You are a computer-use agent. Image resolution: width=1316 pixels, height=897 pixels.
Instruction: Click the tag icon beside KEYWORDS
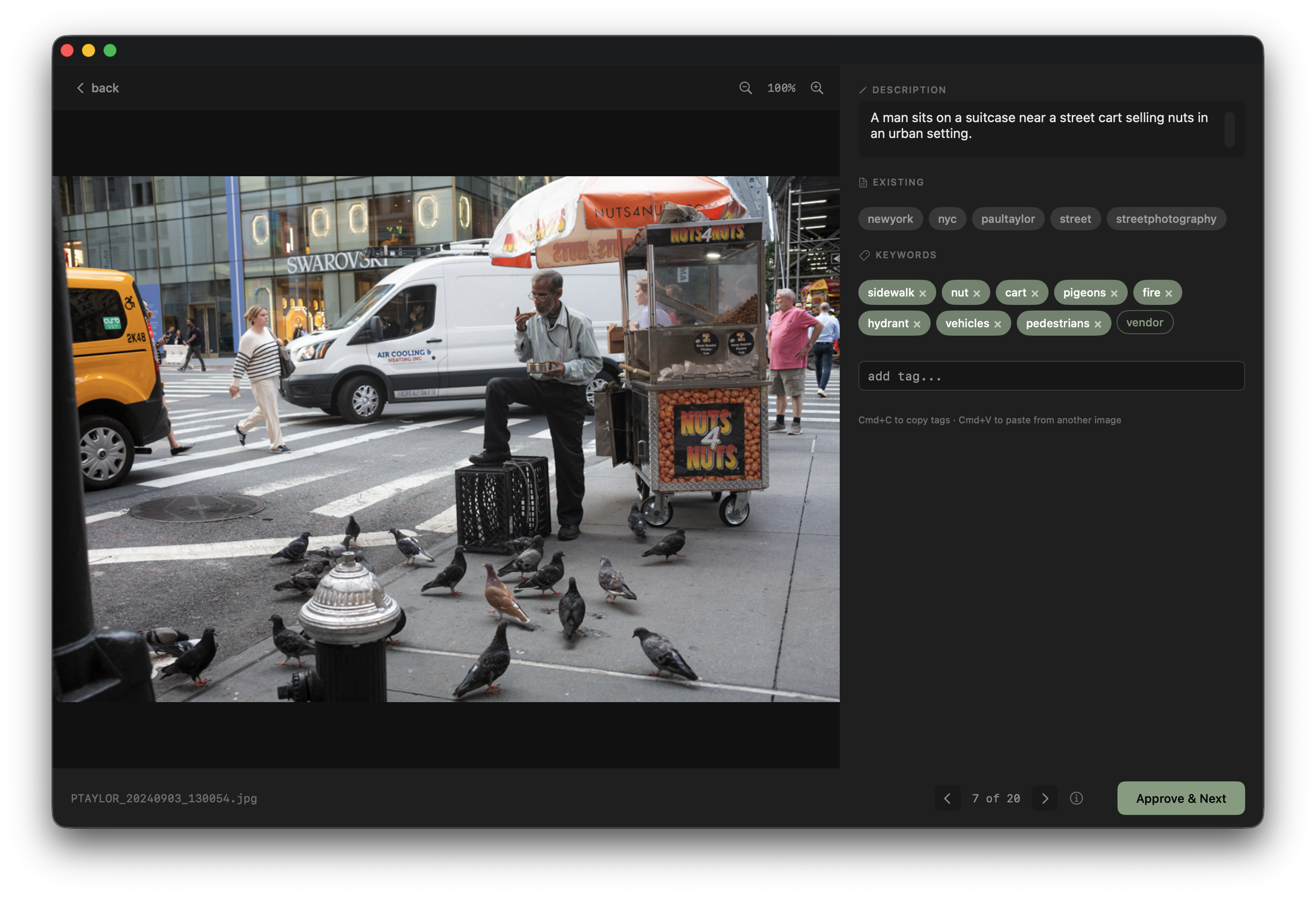tap(865, 255)
